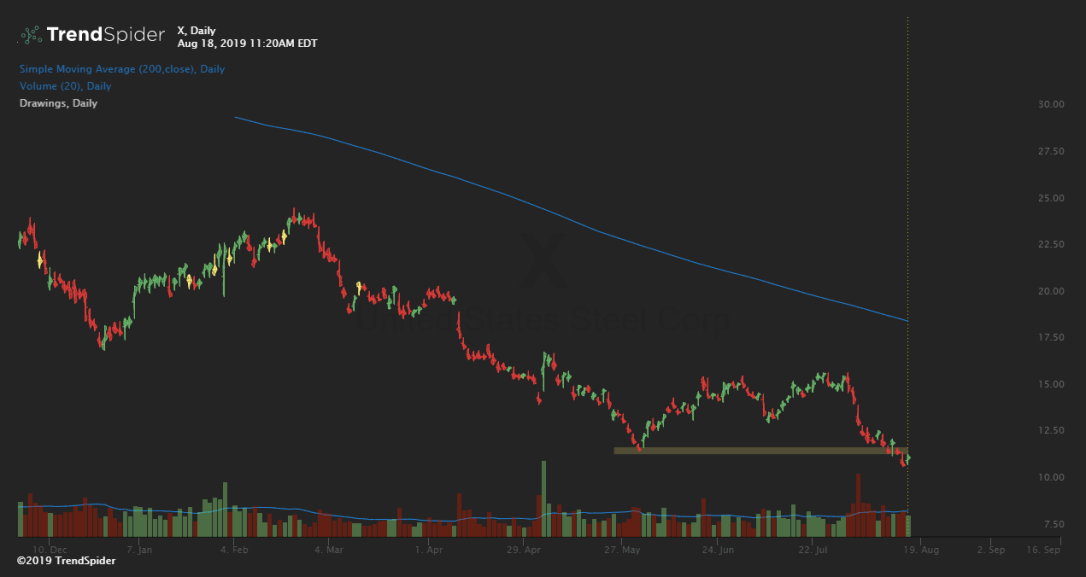Click the ©2019 TrendSpider copyright text
This screenshot has width=1086, height=577.
click(x=66, y=561)
